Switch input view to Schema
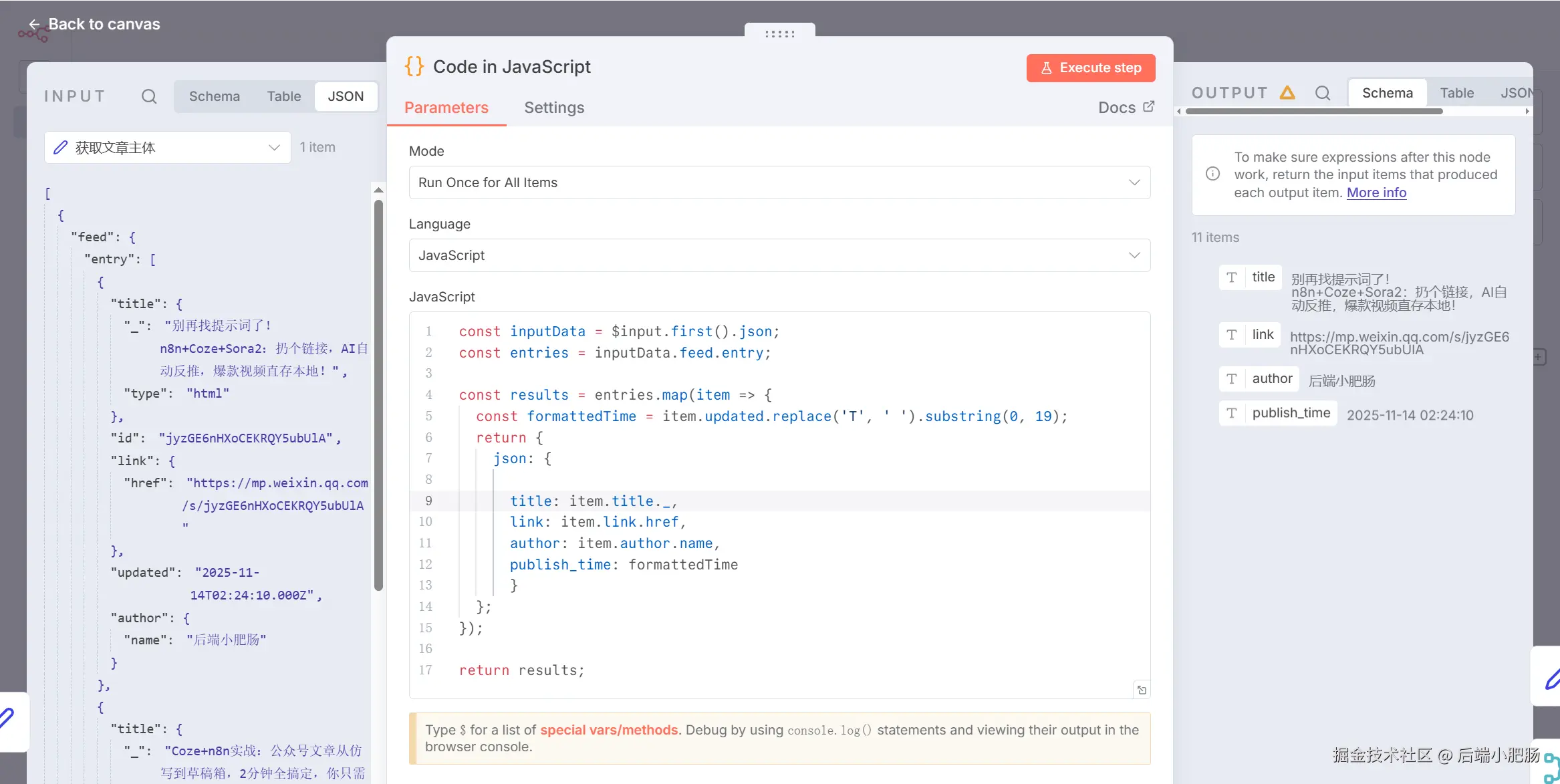Image resolution: width=1560 pixels, height=784 pixels. point(214,96)
